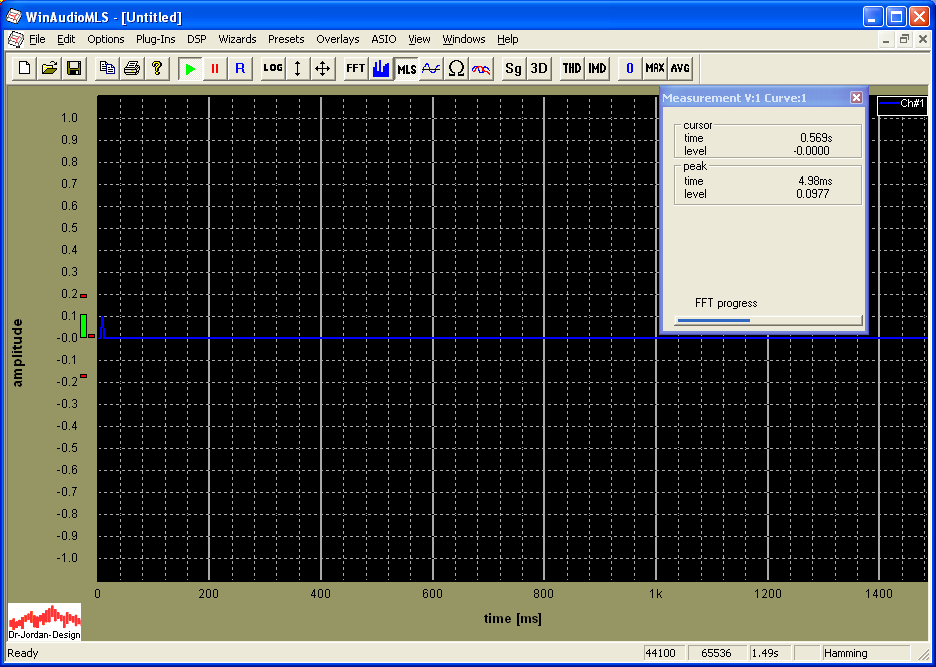Click the THD distortion measurement icon
936x667 pixels.
click(x=571, y=69)
